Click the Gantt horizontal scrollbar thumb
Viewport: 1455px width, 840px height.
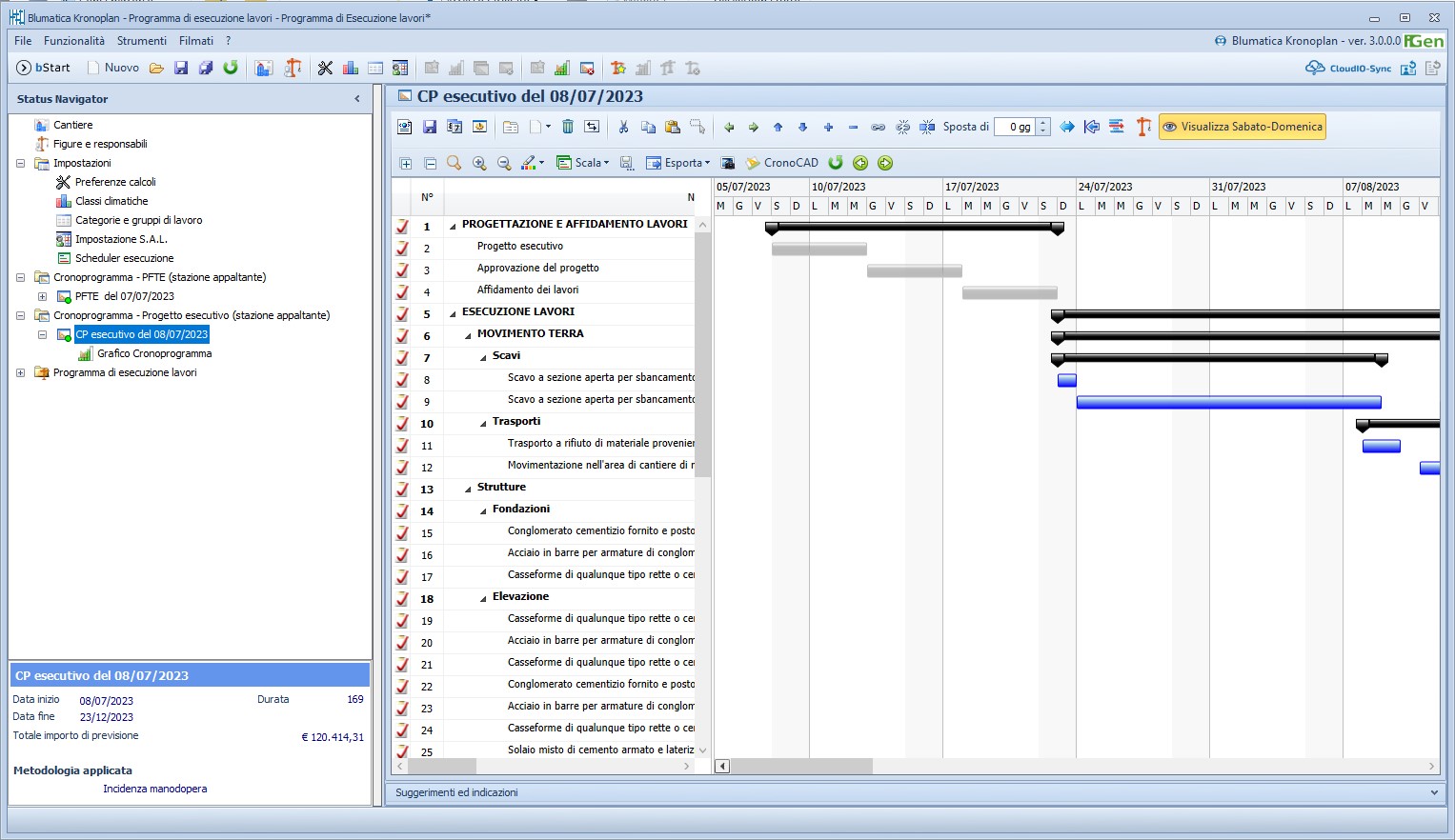pos(801,766)
